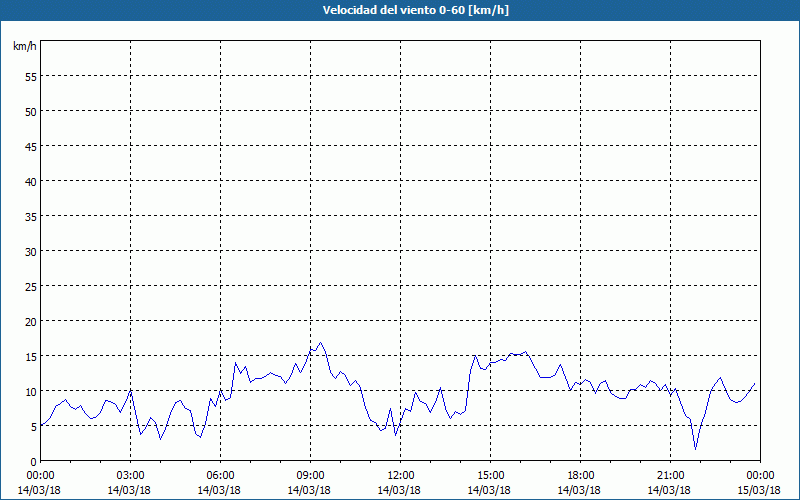Click the title 'Velocidad del viento 0-60 [km/h]'
800x500 pixels.
(x=415, y=10)
